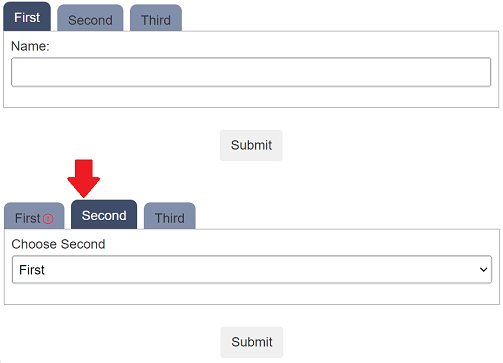This screenshot has height=363, width=503.
Task: Select the dark Second tab under the red arrow
Action: tap(104, 215)
